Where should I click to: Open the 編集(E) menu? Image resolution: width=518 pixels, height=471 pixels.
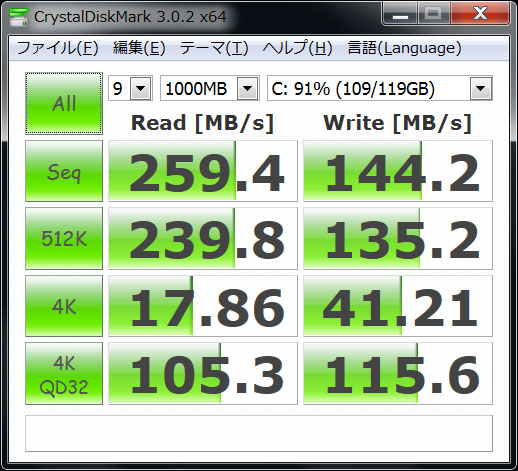tap(139, 48)
